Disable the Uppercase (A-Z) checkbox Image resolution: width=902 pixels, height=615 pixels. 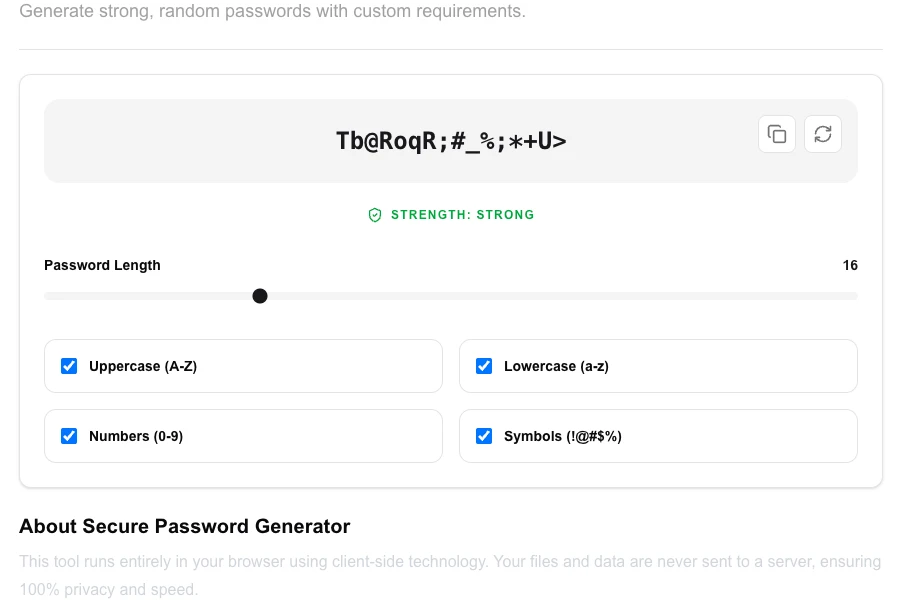pos(69,366)
